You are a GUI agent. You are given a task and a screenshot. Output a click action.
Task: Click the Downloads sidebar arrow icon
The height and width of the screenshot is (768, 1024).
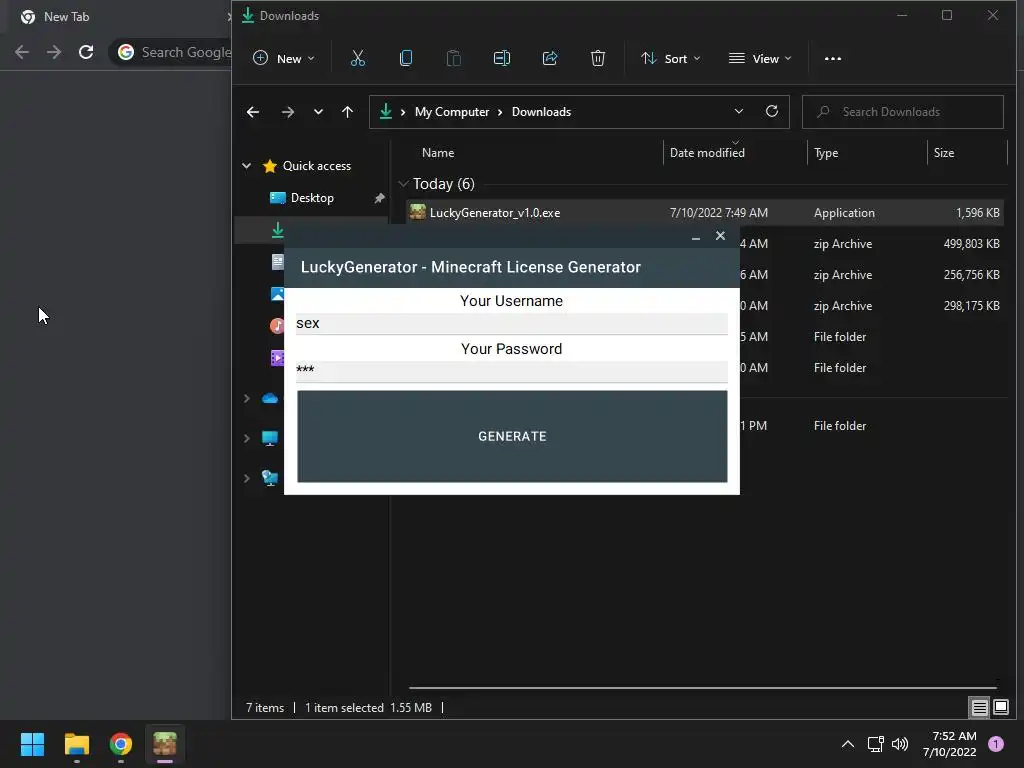point(278,230)
